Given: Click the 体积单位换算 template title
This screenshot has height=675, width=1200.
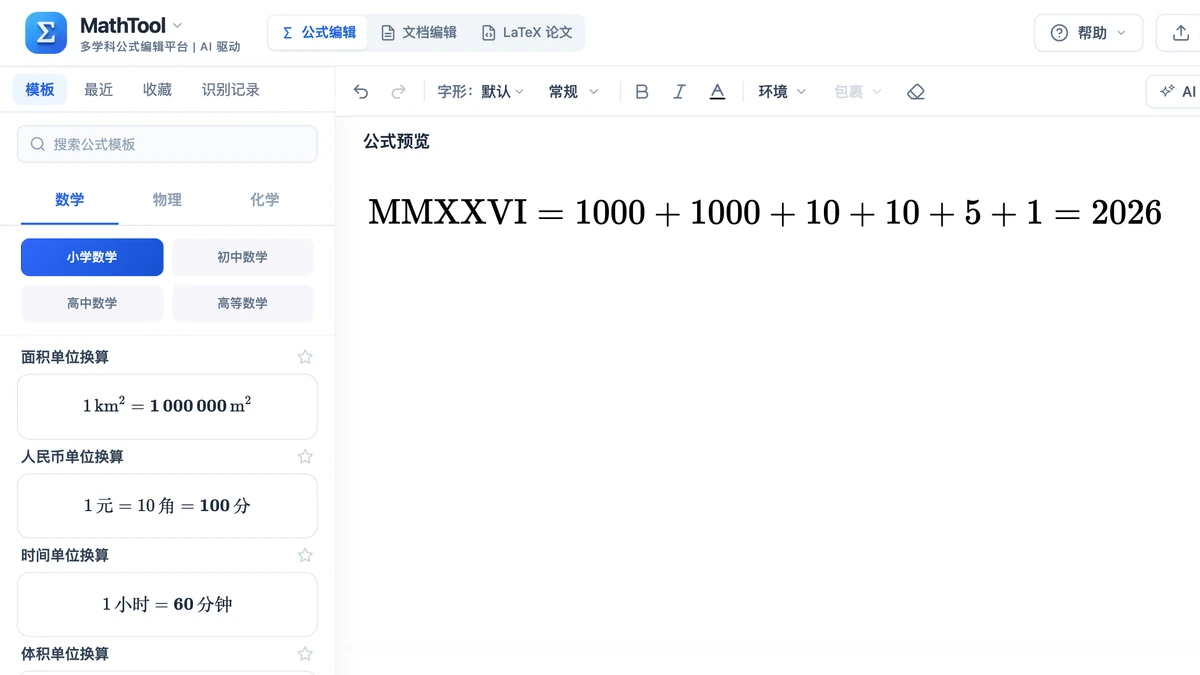Looking at the screenshot, I should (x=65, y=654).
